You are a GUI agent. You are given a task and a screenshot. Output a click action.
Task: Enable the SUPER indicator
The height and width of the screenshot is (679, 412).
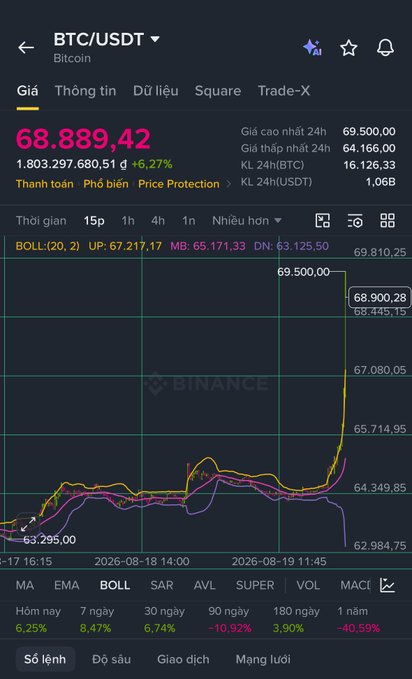click(255, 585)
